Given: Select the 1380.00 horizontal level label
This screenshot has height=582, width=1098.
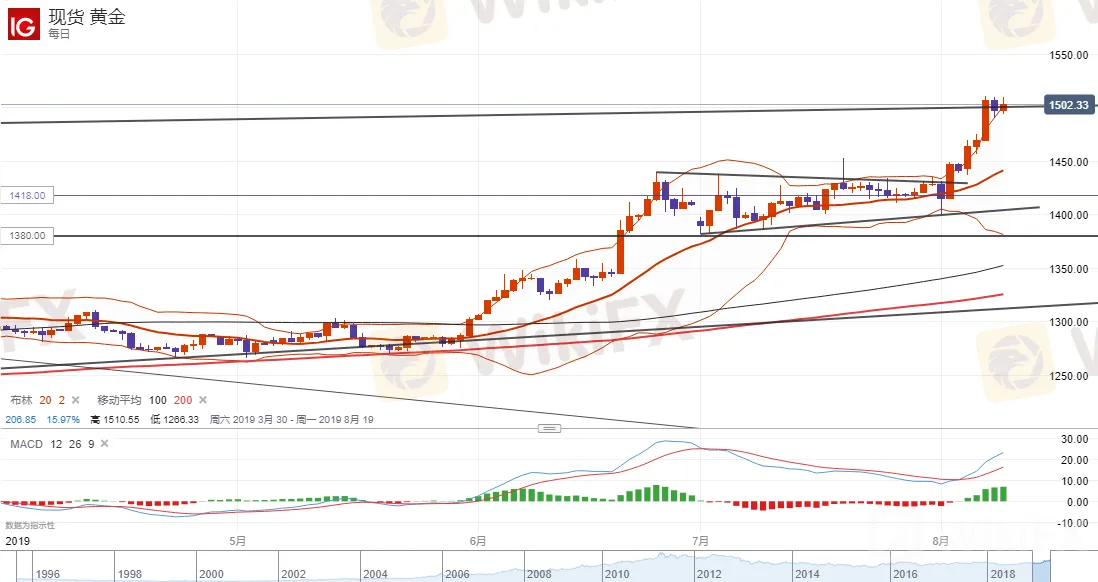Looking at the screenshot, I should [x=27, y=235].
